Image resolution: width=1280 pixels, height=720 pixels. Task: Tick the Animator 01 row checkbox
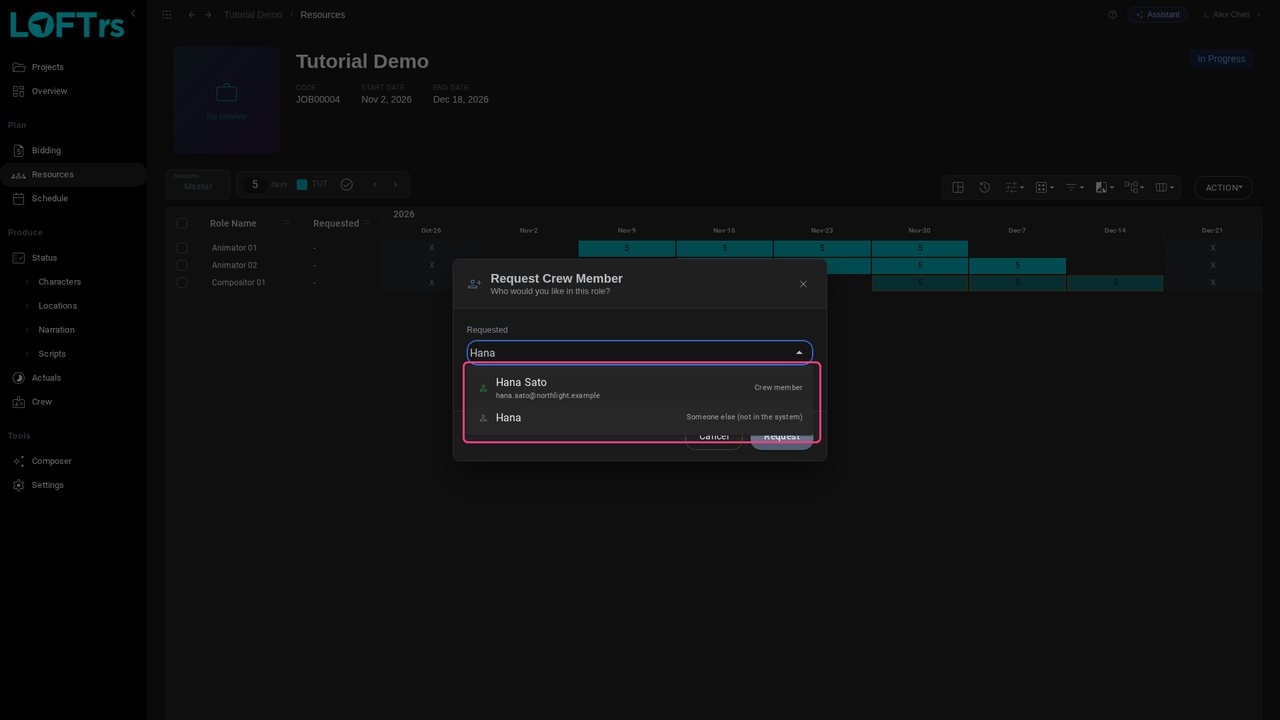click(182, 248)
